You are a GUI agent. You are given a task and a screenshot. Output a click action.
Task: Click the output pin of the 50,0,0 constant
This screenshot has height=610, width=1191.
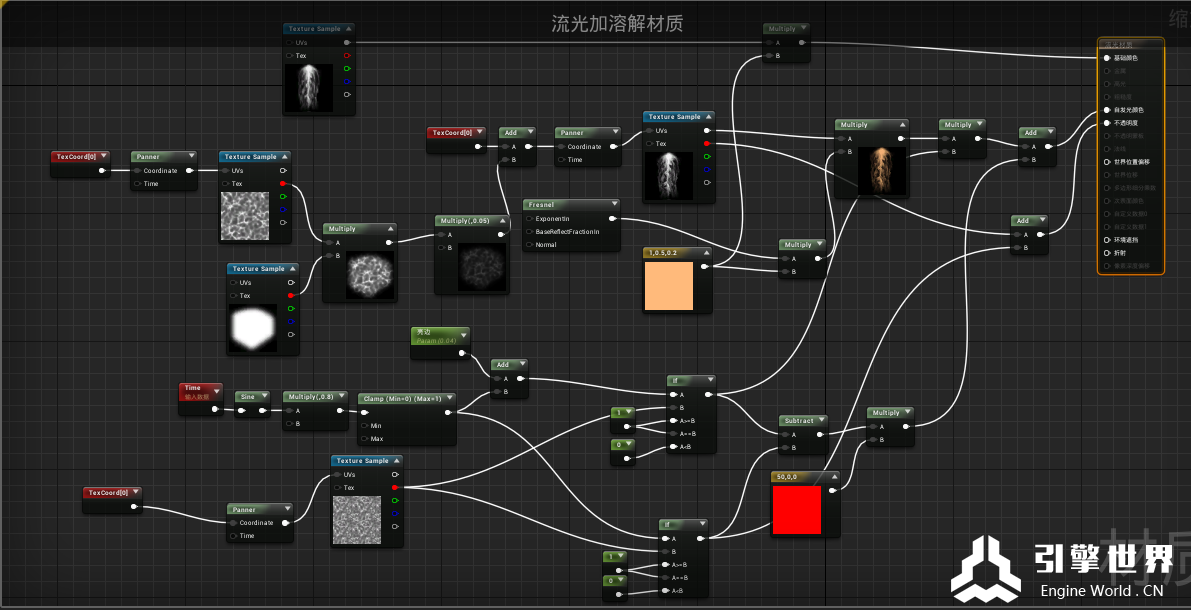[x=832, y=491]
